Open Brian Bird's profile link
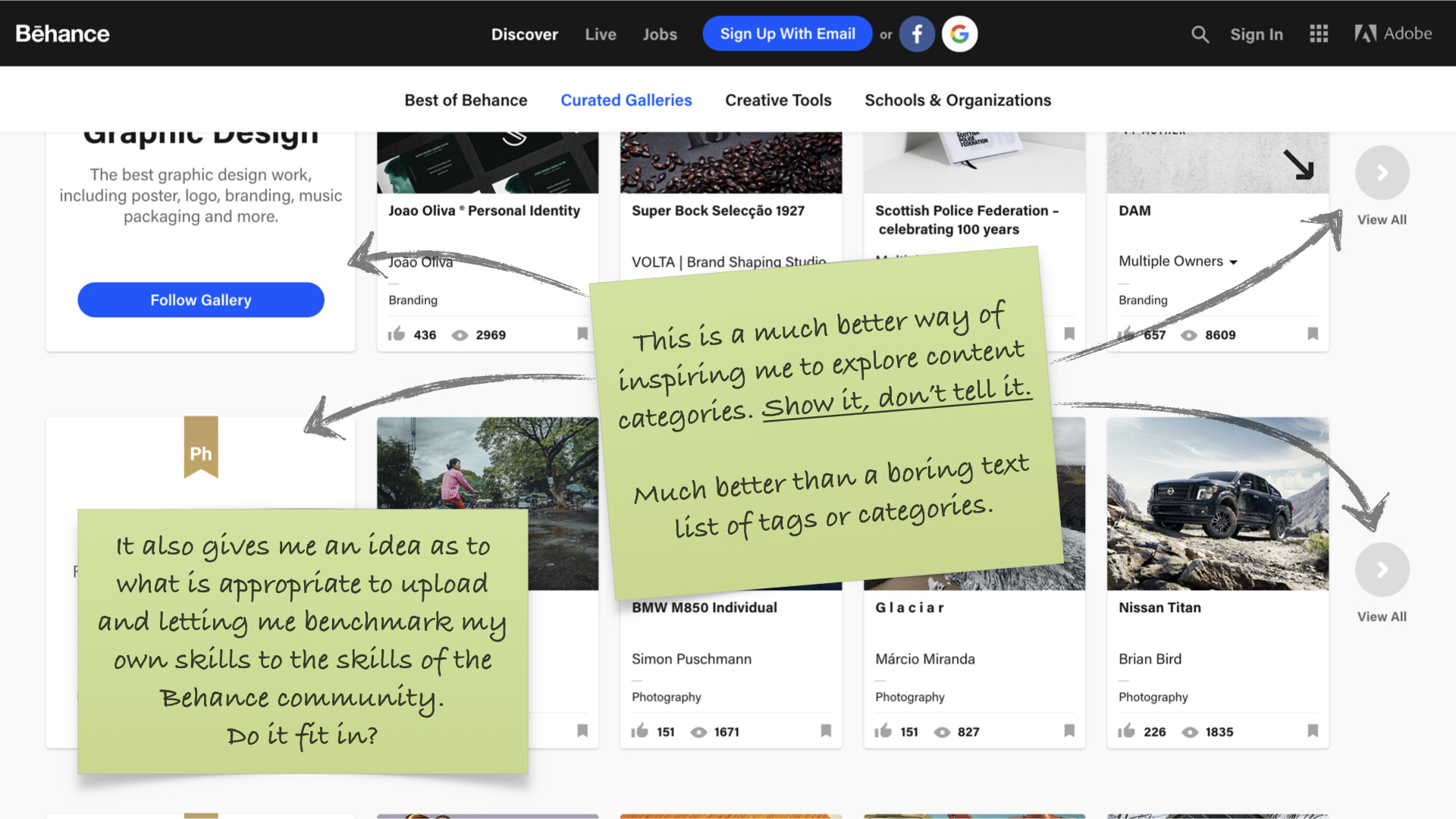This screenshot has height=819, width=1456. pyautogui.click(x=1150, y=659)
